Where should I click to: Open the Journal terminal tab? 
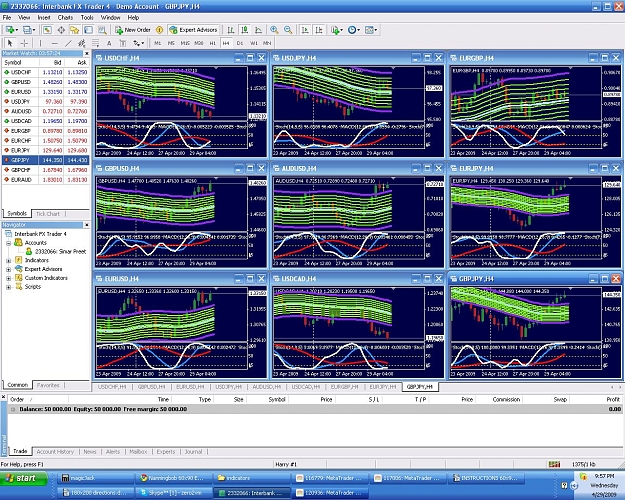(193, 452)
